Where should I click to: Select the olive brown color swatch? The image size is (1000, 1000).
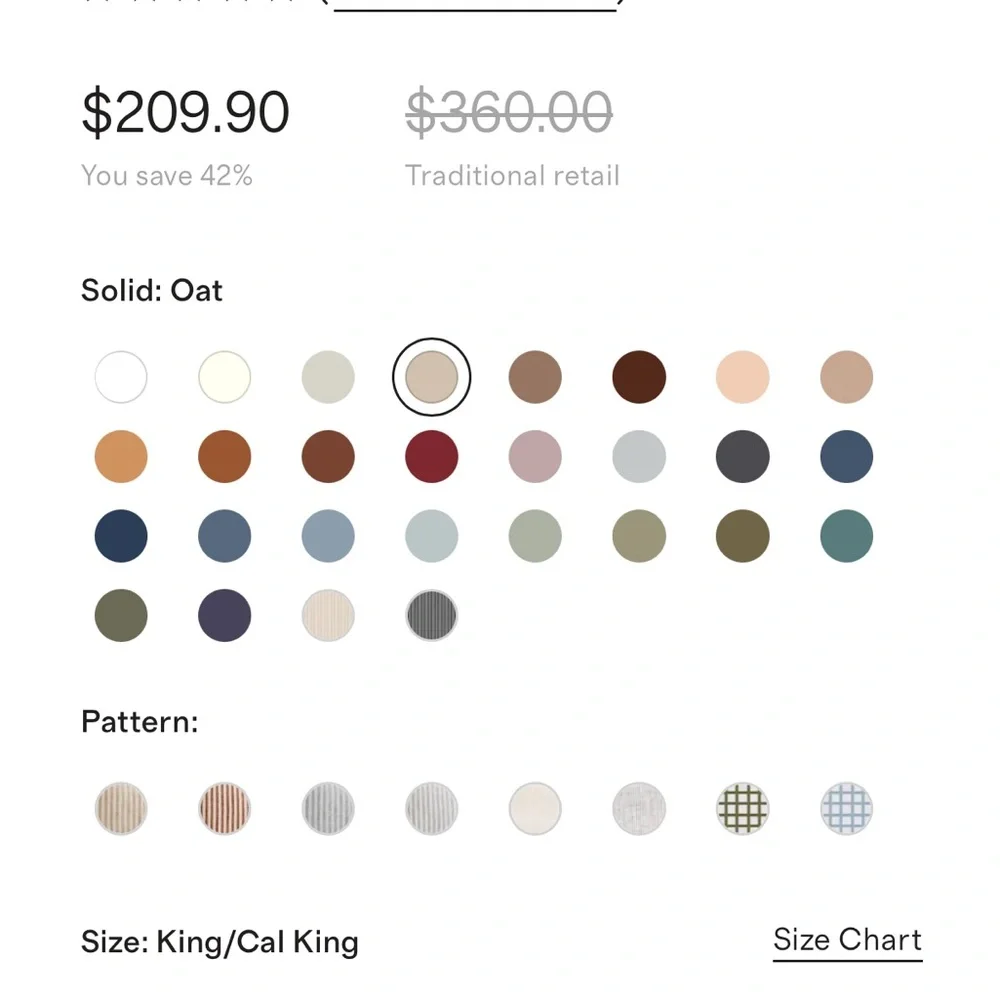[742, 536]
